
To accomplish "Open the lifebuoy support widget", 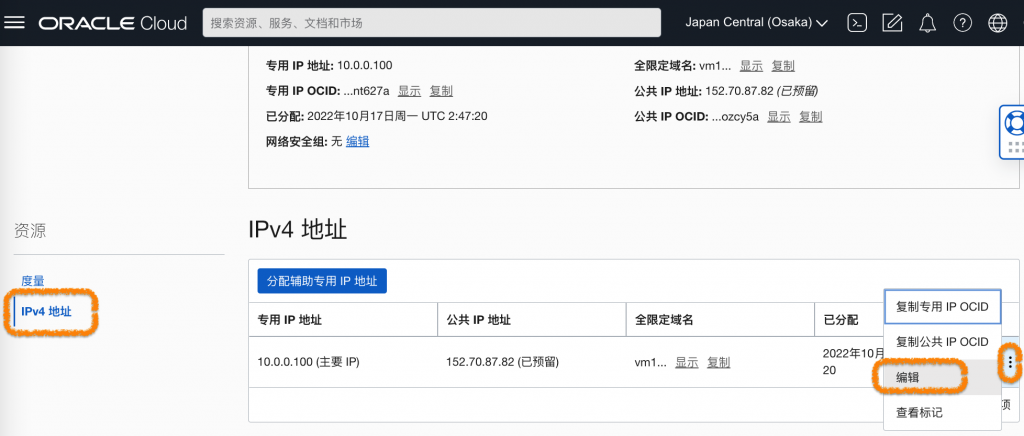I will tap(1012, 124).
